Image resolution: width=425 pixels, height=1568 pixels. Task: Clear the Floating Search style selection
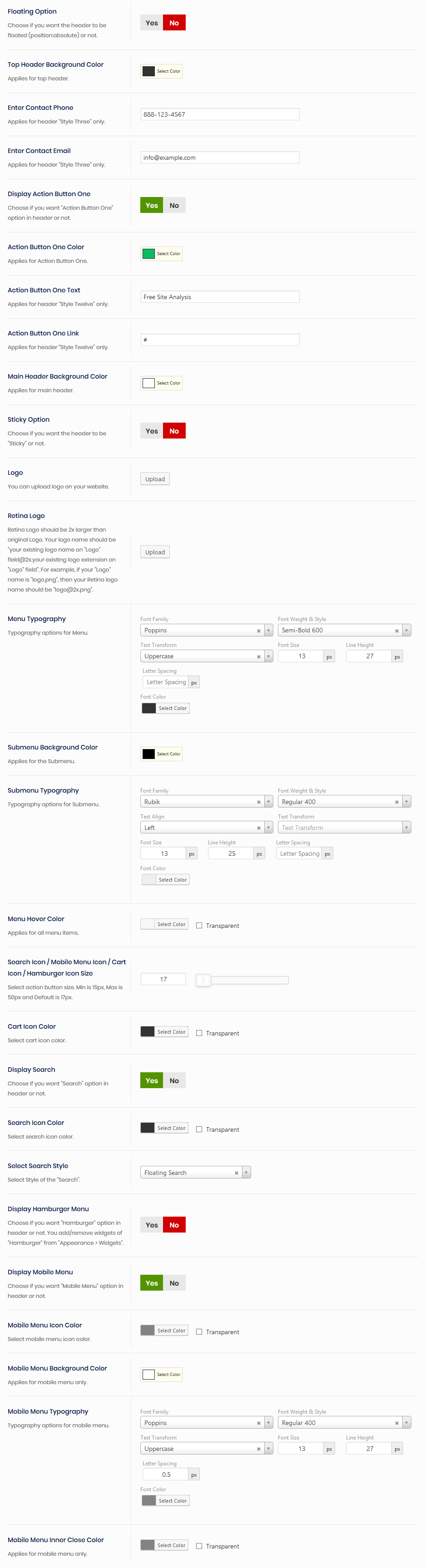pos(236,1173)
